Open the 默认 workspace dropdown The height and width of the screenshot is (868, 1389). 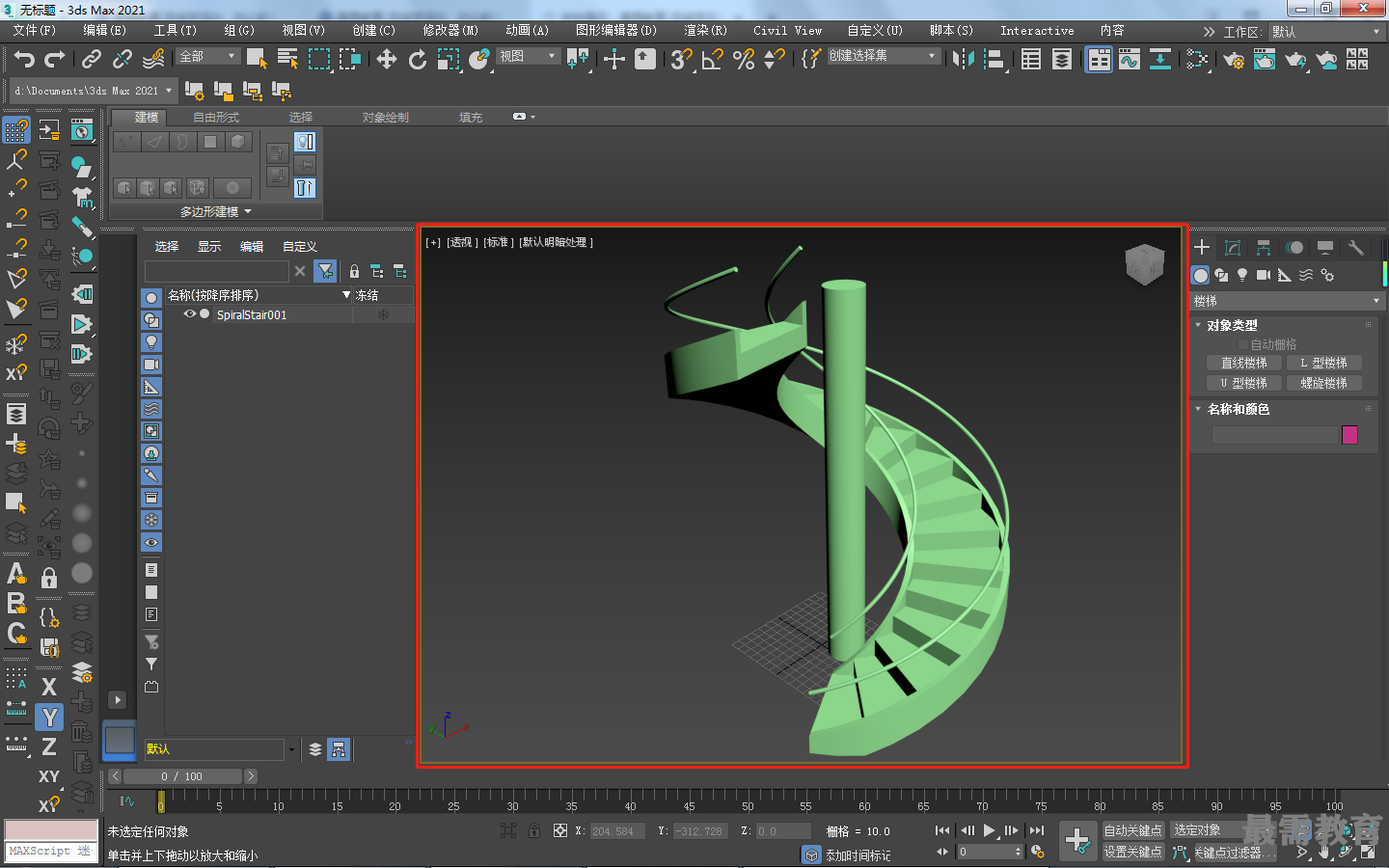pyautogui.click(x=1326, y=32)
